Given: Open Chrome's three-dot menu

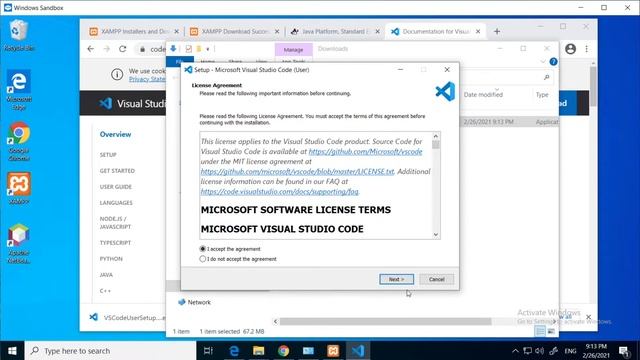Looking at the screenshot, I should 587,49.
